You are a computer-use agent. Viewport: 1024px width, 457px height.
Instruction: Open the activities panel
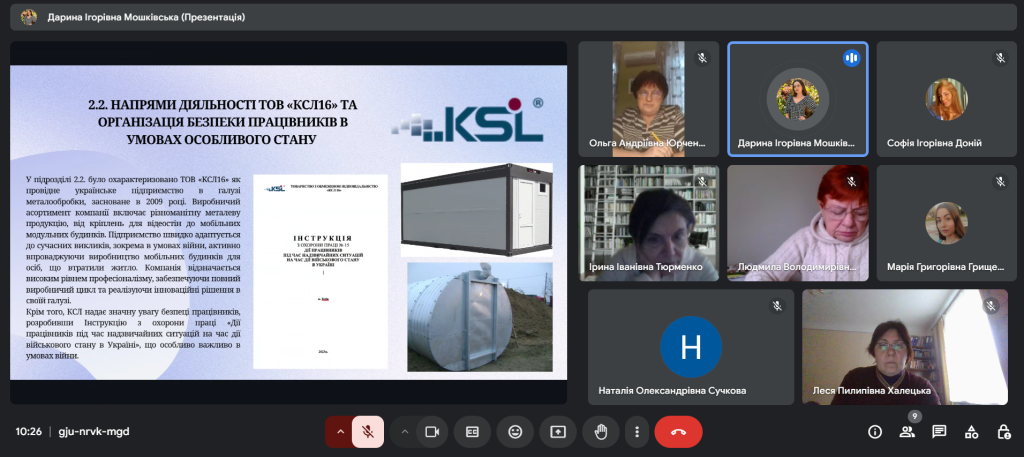[x=971, y=432]
